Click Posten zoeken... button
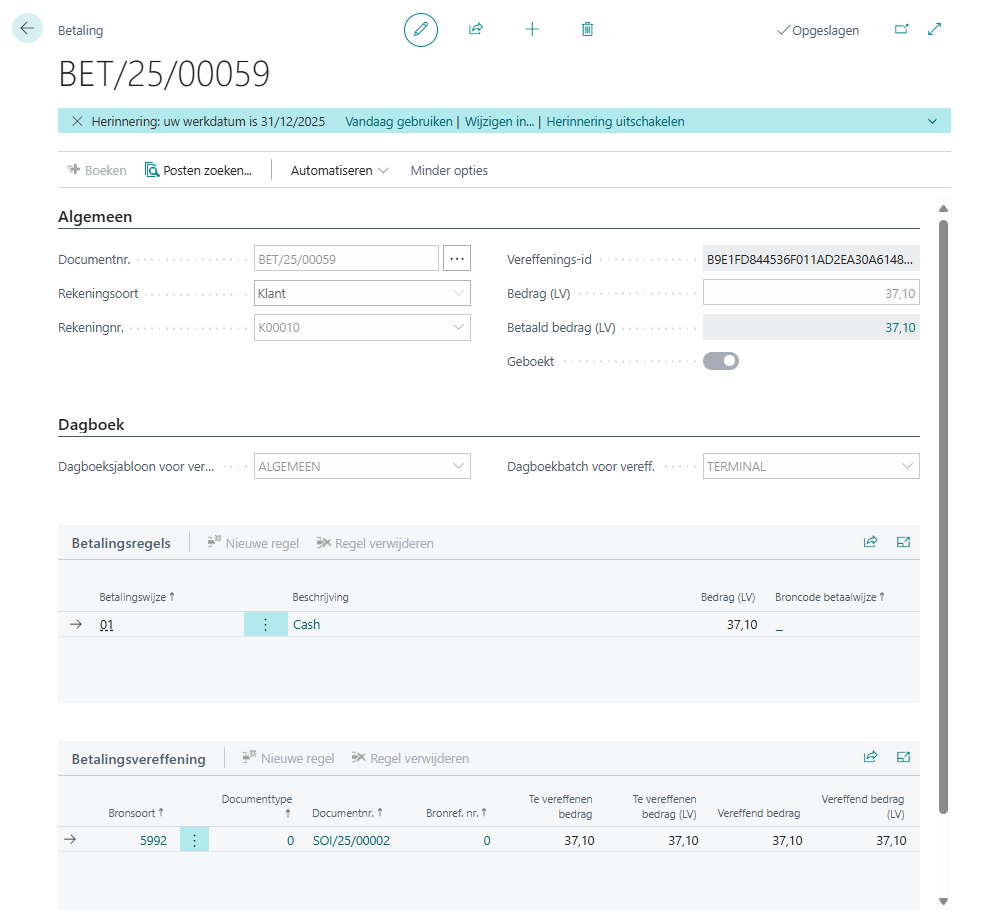 198,170
